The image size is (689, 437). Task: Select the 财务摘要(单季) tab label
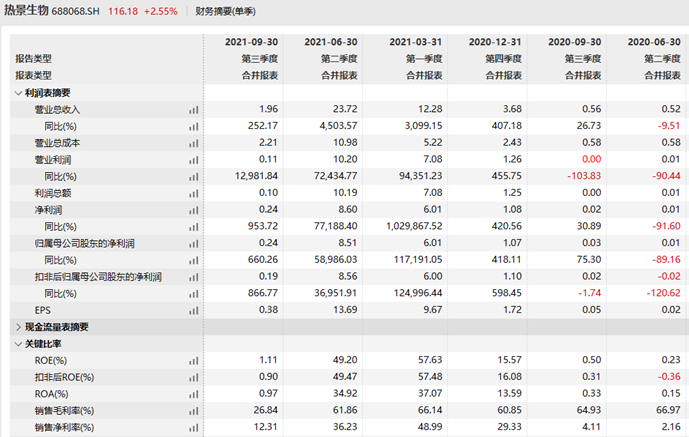coord(225,11)
